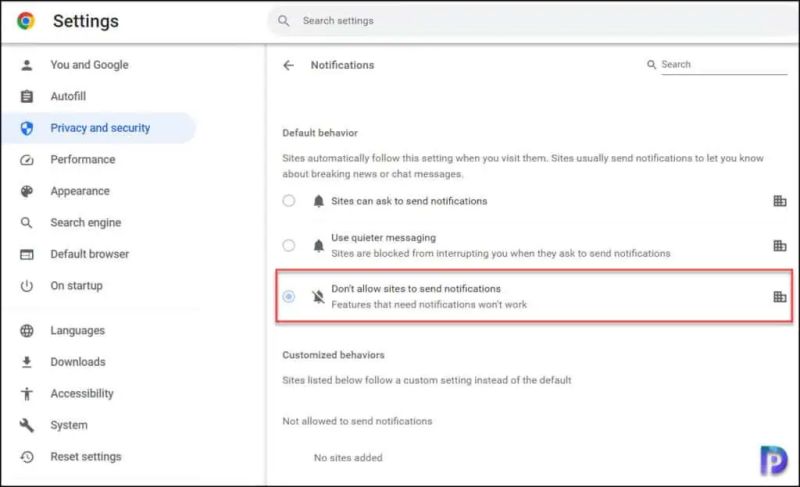800x487 pixels.
Task: Click bell icon for Use quieter messaging
Action: (318, 246)
